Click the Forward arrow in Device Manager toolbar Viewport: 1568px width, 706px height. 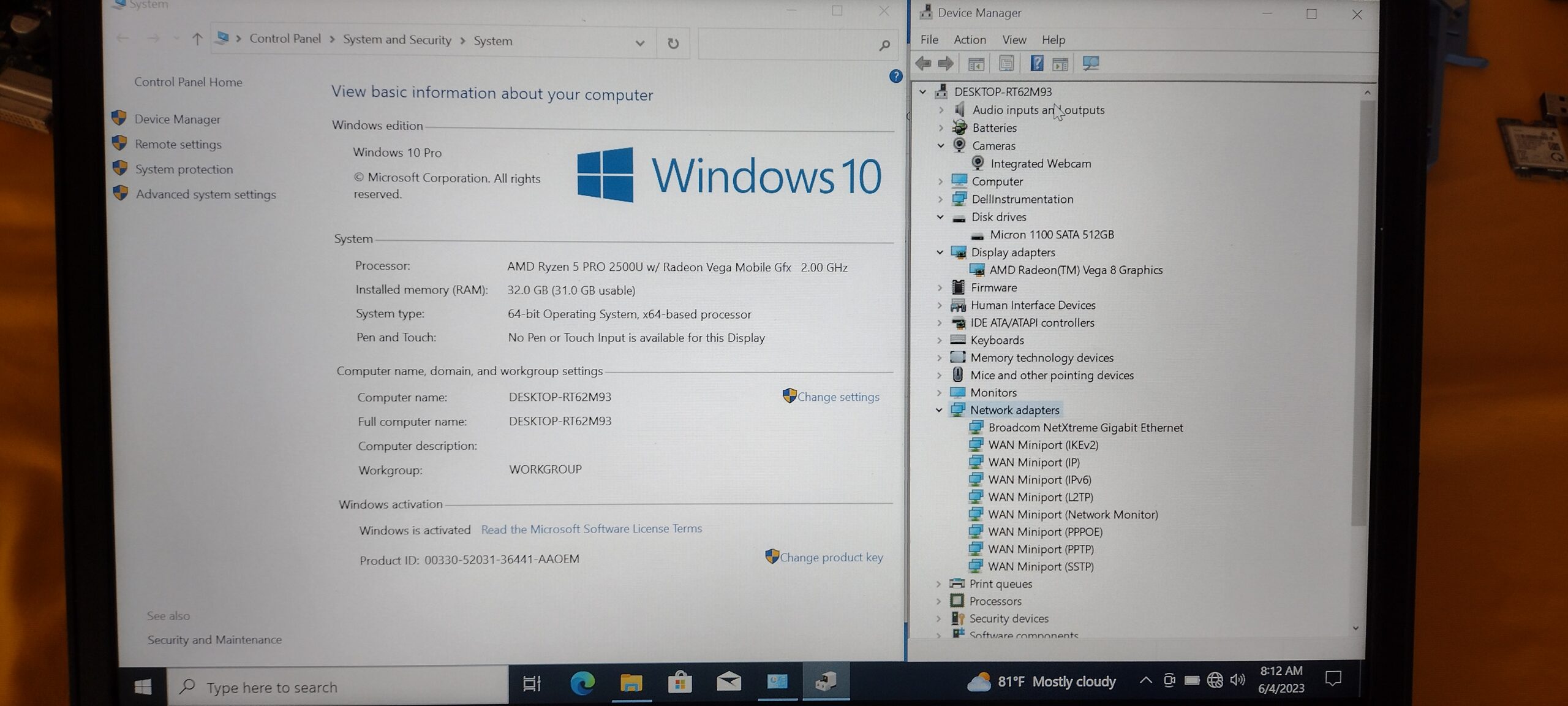946,63
